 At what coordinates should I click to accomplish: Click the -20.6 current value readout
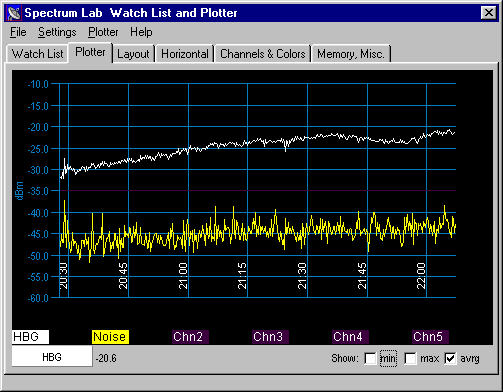pyautogui.click(x=106, y=358)
